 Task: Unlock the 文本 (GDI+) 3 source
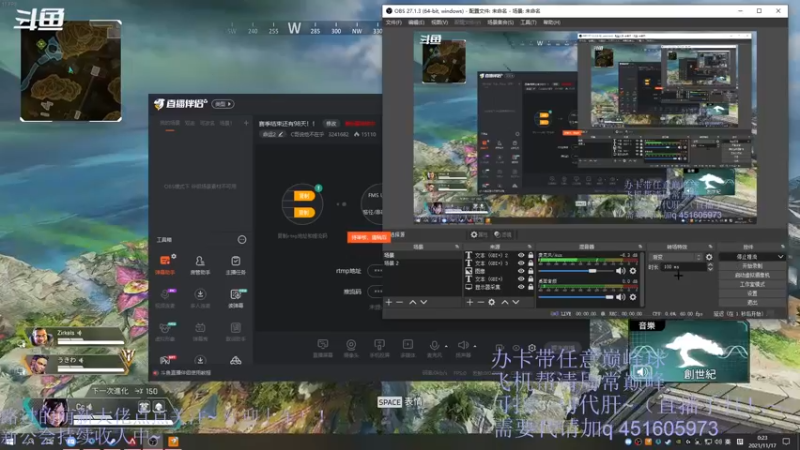[x=531, y=263]
